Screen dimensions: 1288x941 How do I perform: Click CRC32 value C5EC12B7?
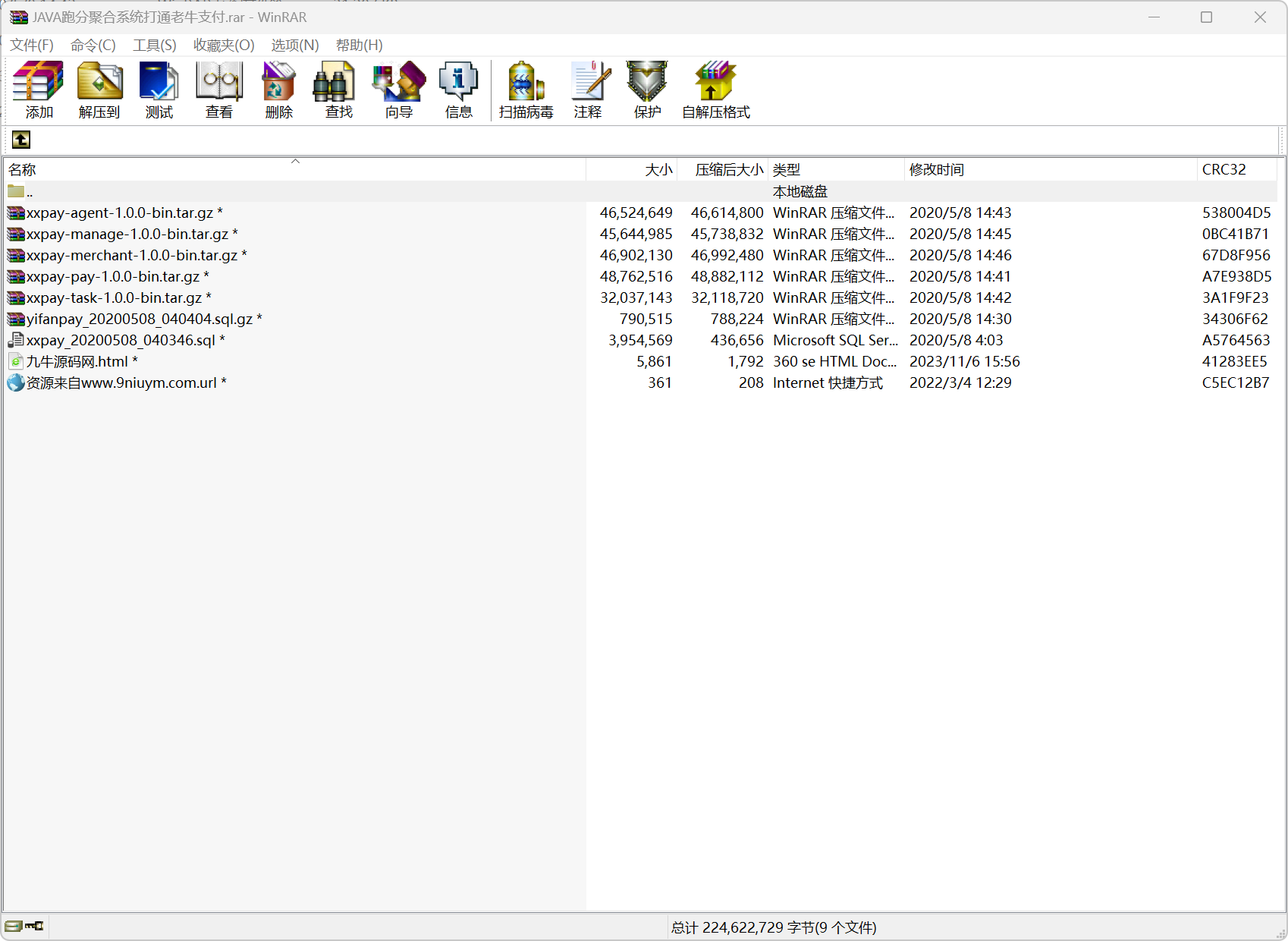[x=1235, y=382]
